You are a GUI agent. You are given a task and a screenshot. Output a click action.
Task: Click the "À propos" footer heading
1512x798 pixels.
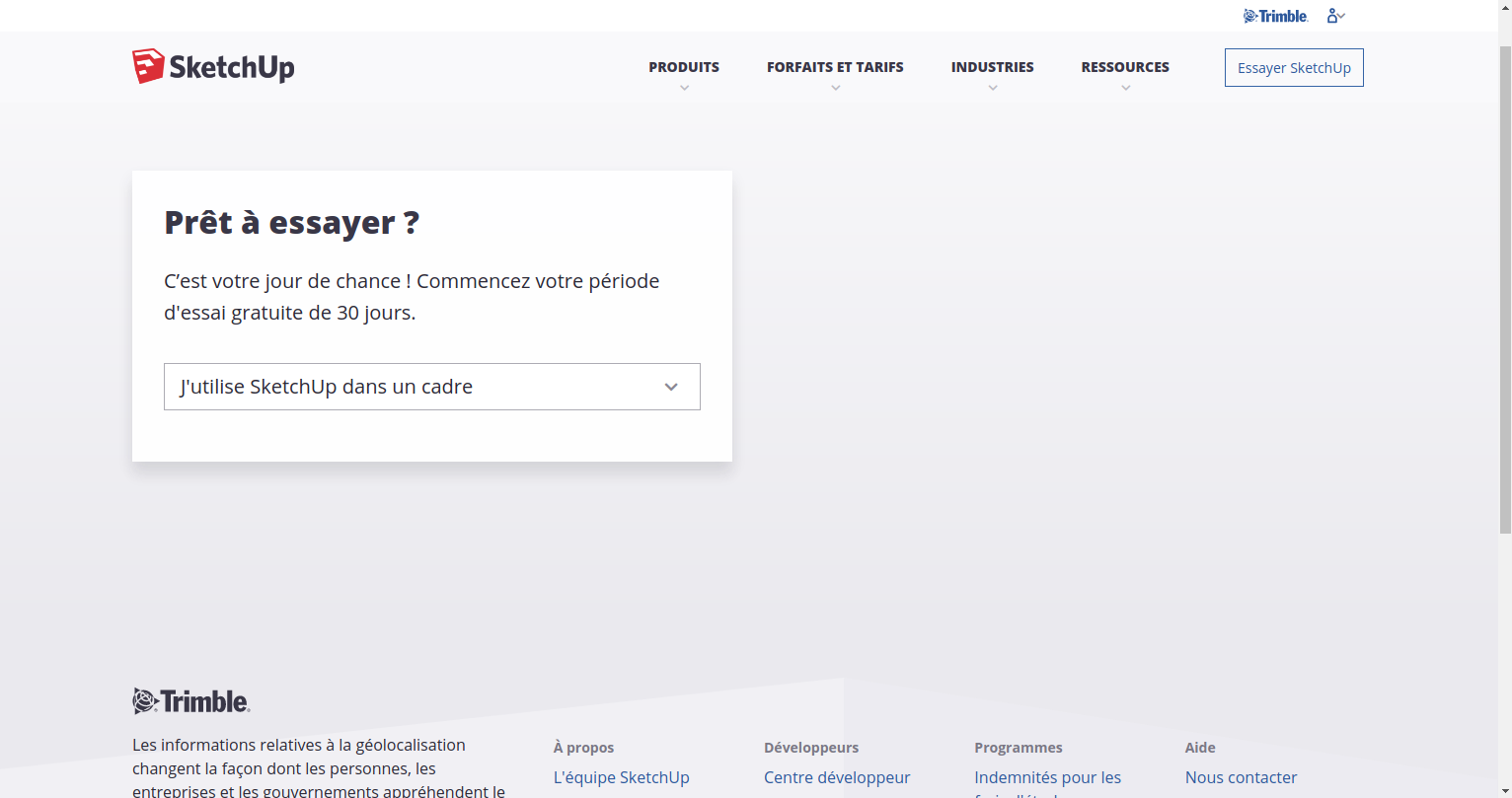[x=583, y=748]
